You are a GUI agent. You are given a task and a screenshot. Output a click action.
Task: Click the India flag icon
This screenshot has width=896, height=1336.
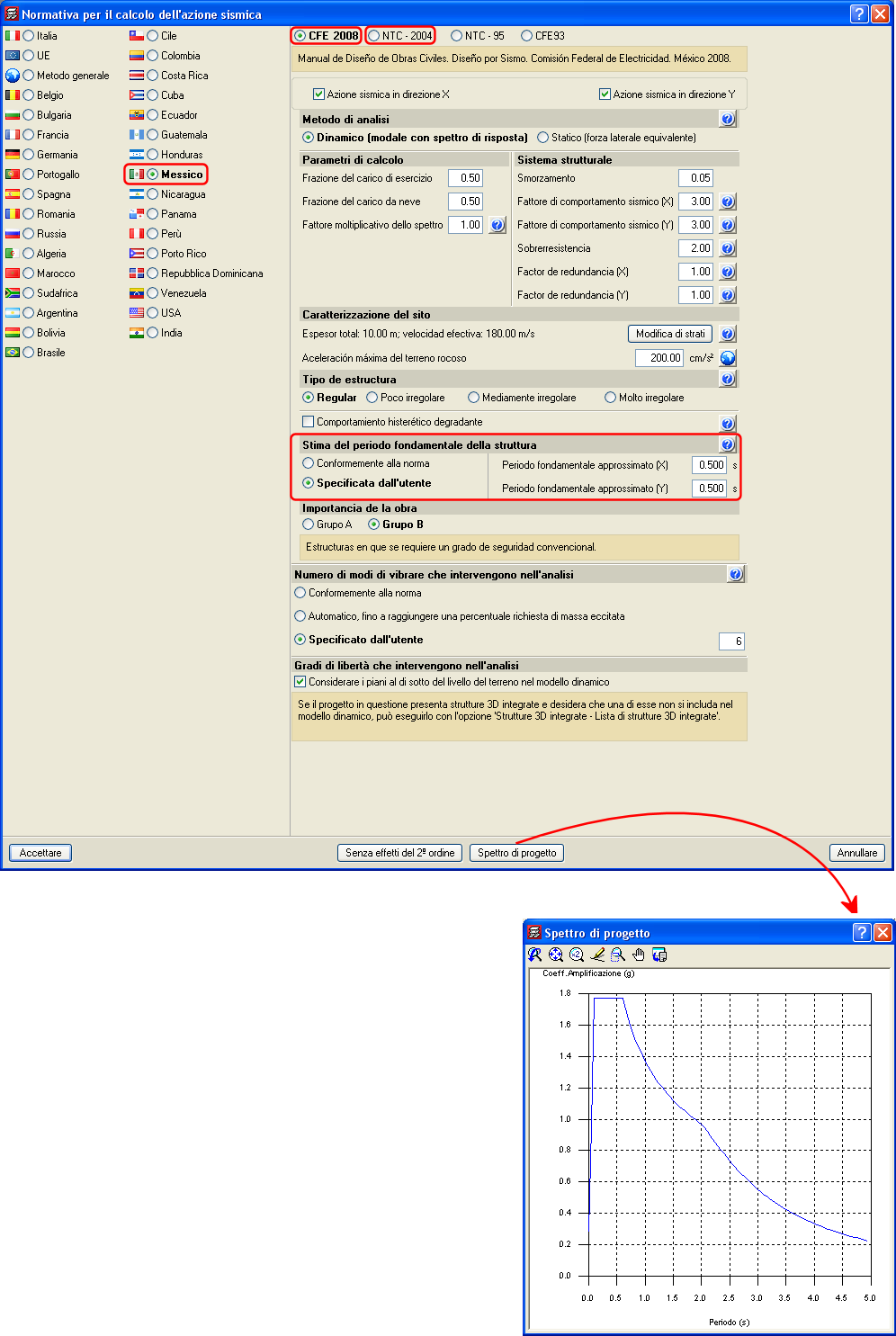(137, 333)
